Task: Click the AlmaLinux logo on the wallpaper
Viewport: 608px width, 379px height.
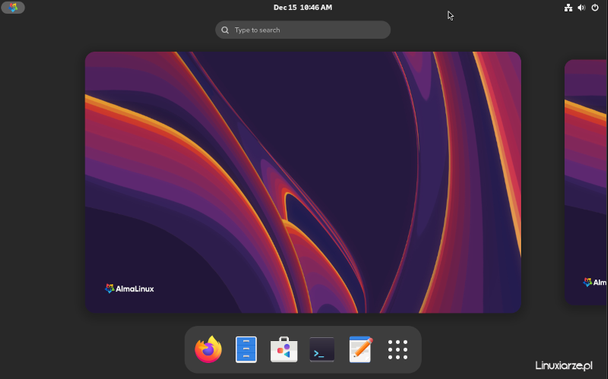Action: point(130,289)
